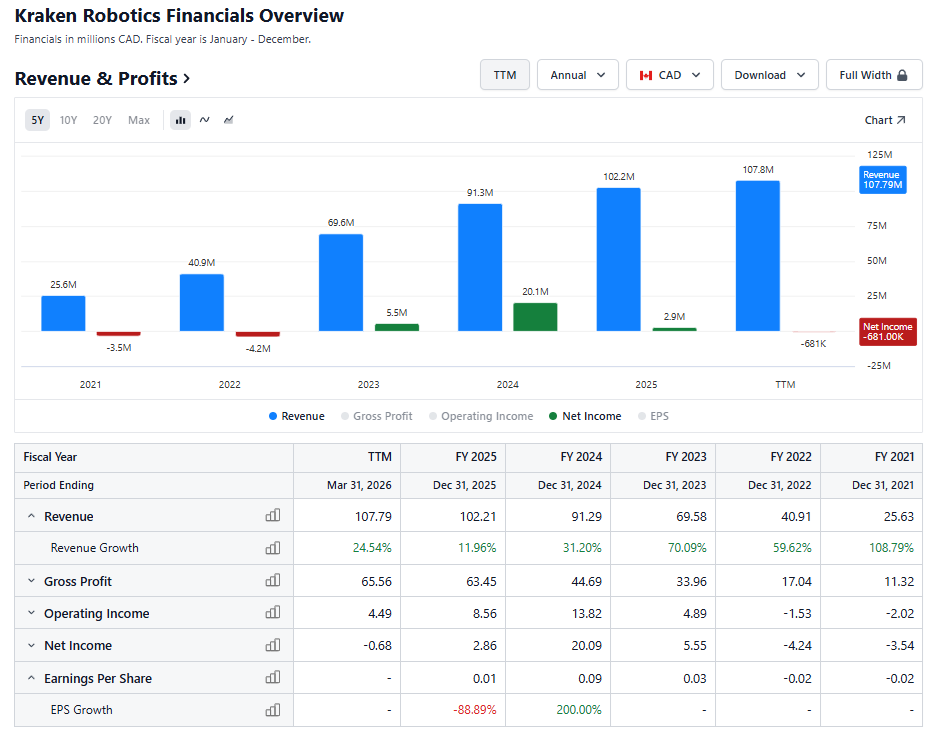Switch to the area chart view icon
Screen dimensions: 934x741
point(228,120)
